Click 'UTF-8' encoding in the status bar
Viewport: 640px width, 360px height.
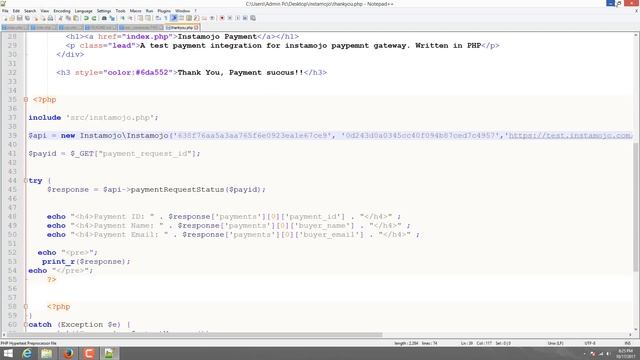(590, 343)
